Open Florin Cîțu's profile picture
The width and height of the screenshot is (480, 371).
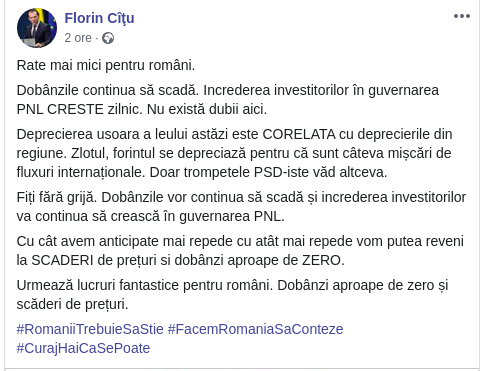tap(37, 28)
